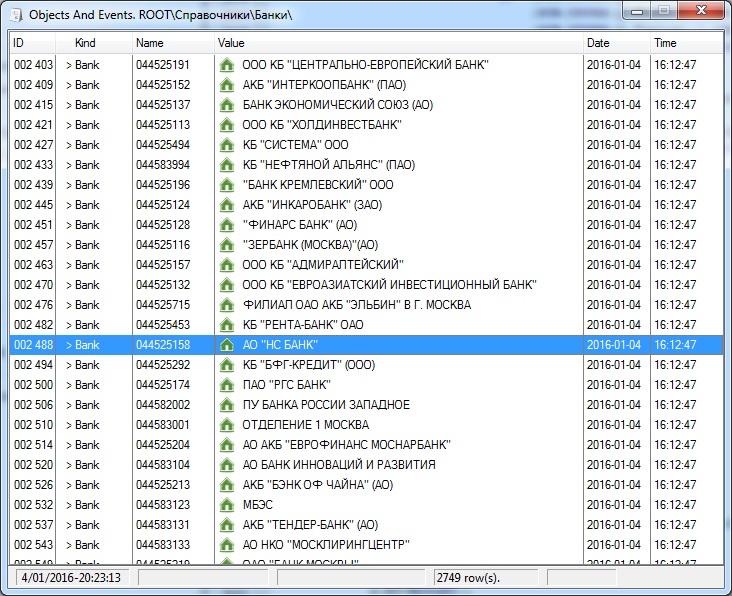732x596 pixels.
Task: Click the icon beside КБ "СИСТЕМА" ООО
Action: pos(226,145)
